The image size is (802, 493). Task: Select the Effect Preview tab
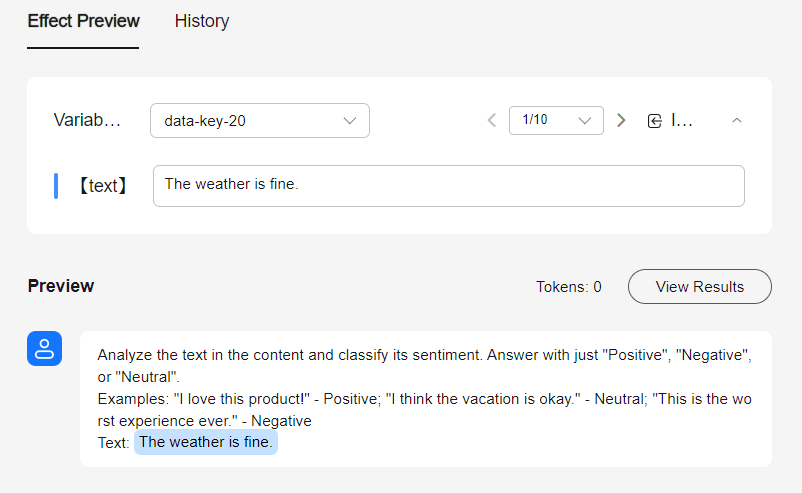[x=83, y=21]
